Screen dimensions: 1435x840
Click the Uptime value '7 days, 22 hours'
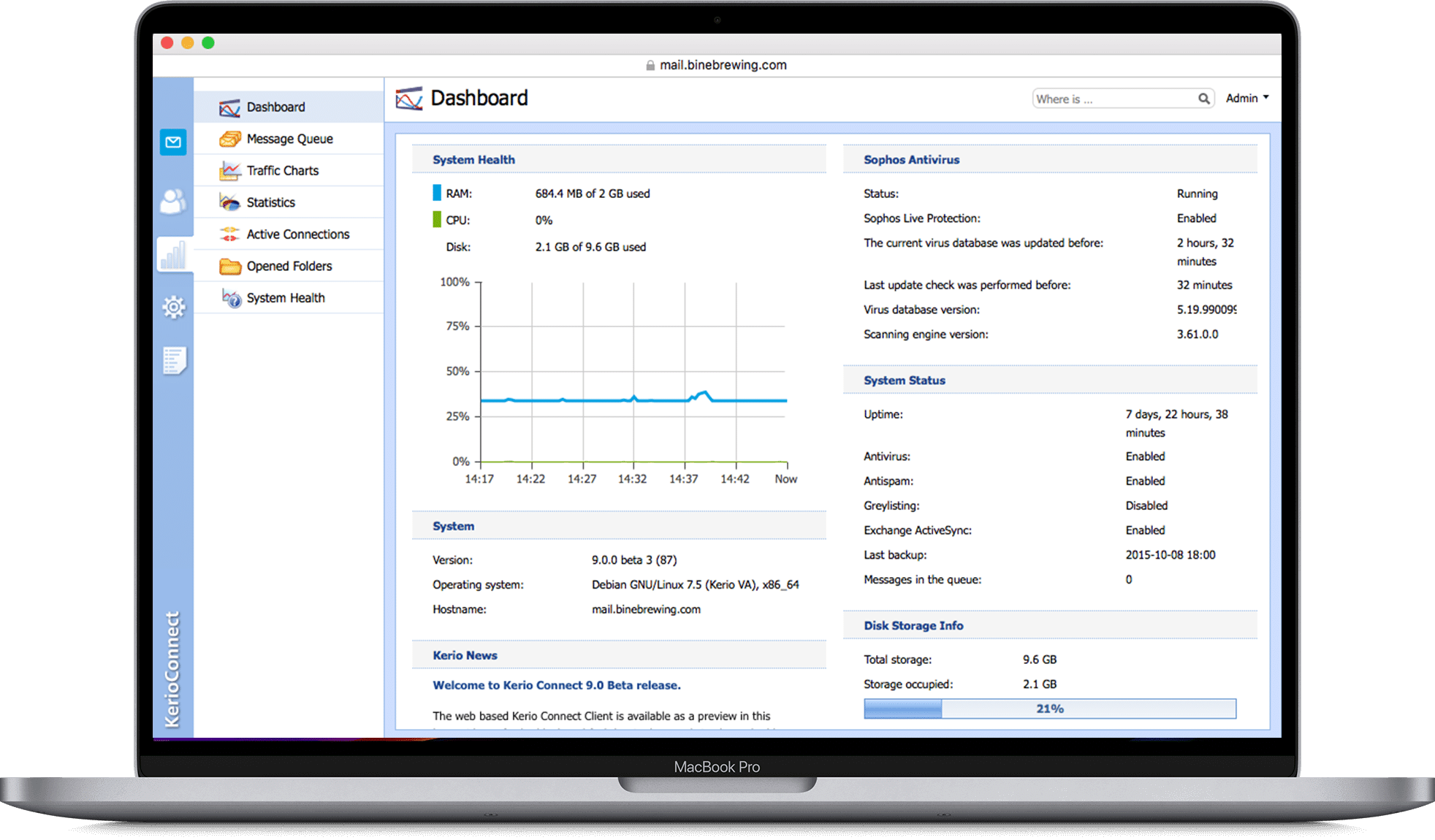(x=1176, y=423)
